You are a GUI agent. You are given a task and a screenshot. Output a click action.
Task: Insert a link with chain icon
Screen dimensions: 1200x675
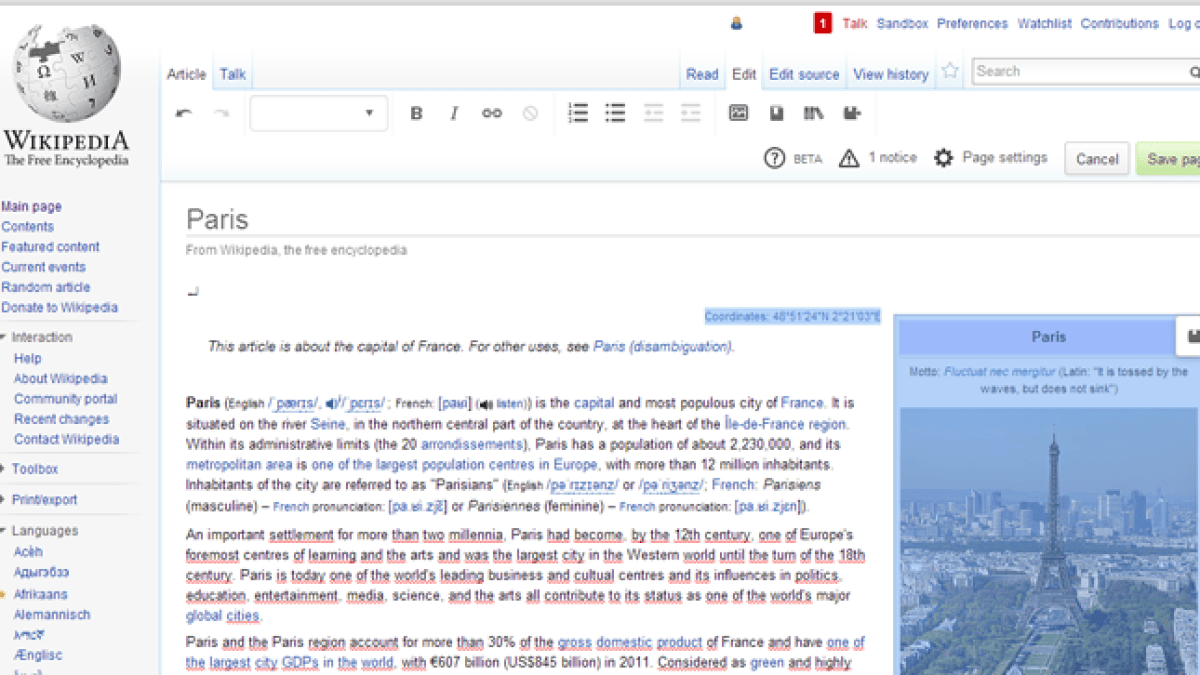pyautogui.click(x=491, y=113)
